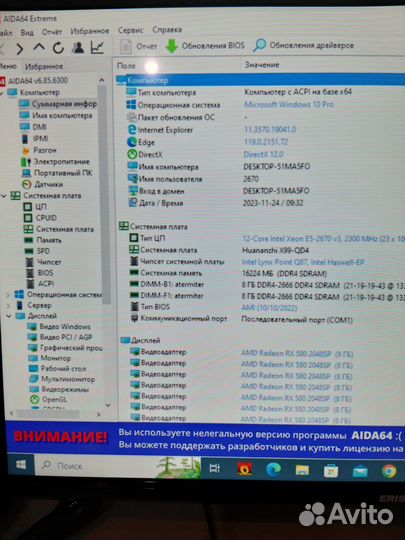This screenshot has width=405, height=540.
Task: Select the OpenGL tree item
Action: click(54, 400)
